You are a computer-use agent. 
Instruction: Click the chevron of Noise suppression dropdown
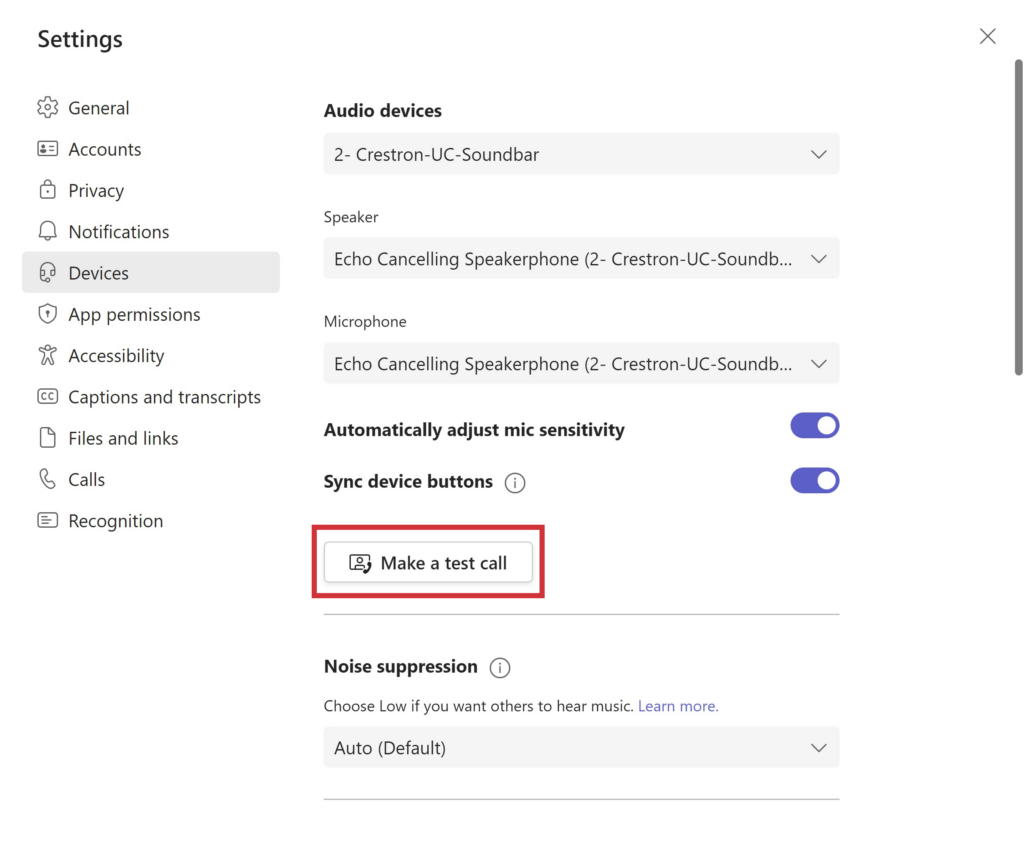(x=819, y=748)
